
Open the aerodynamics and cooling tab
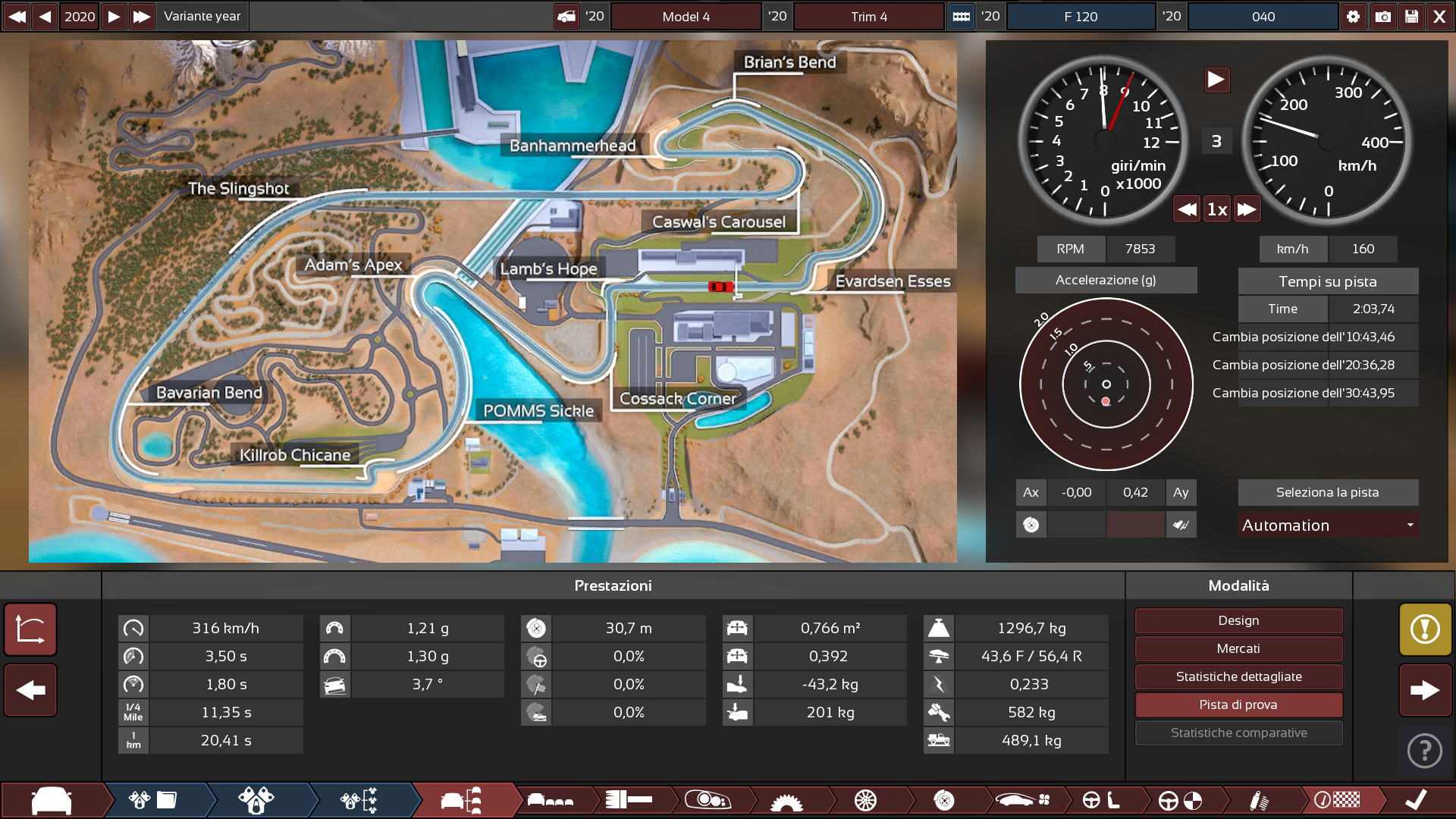[x=1023, y=800]
